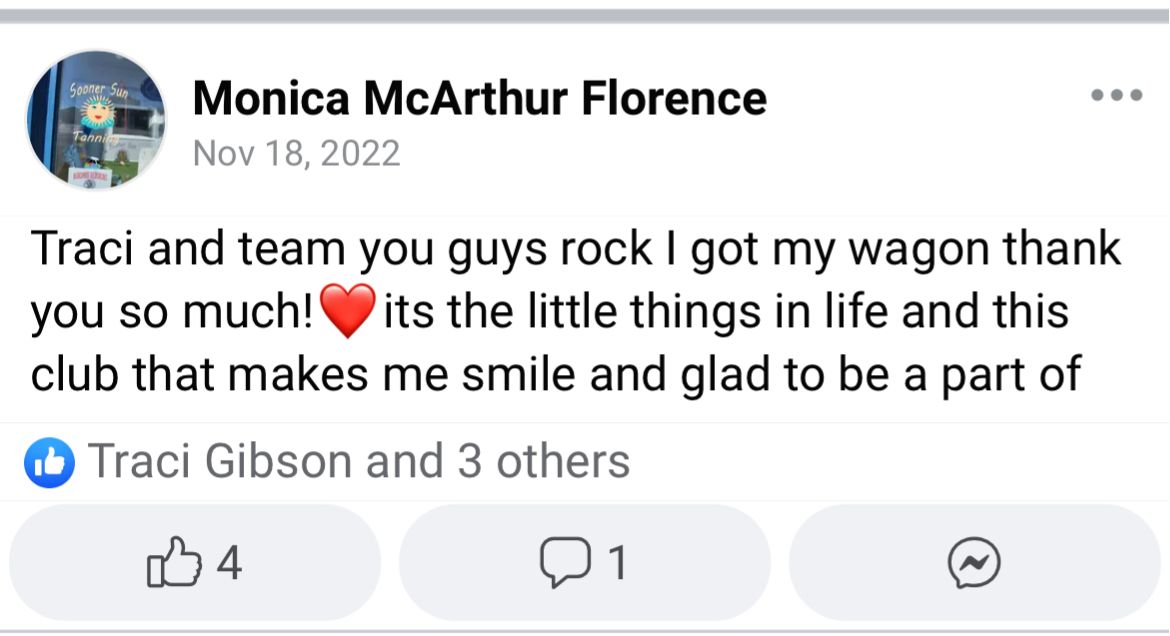Viewport: 1170px width, 636px height.
Task: Visit Monica McArthur Florence's profile name link
Action: pyautogui.click(x=479, y=98)
